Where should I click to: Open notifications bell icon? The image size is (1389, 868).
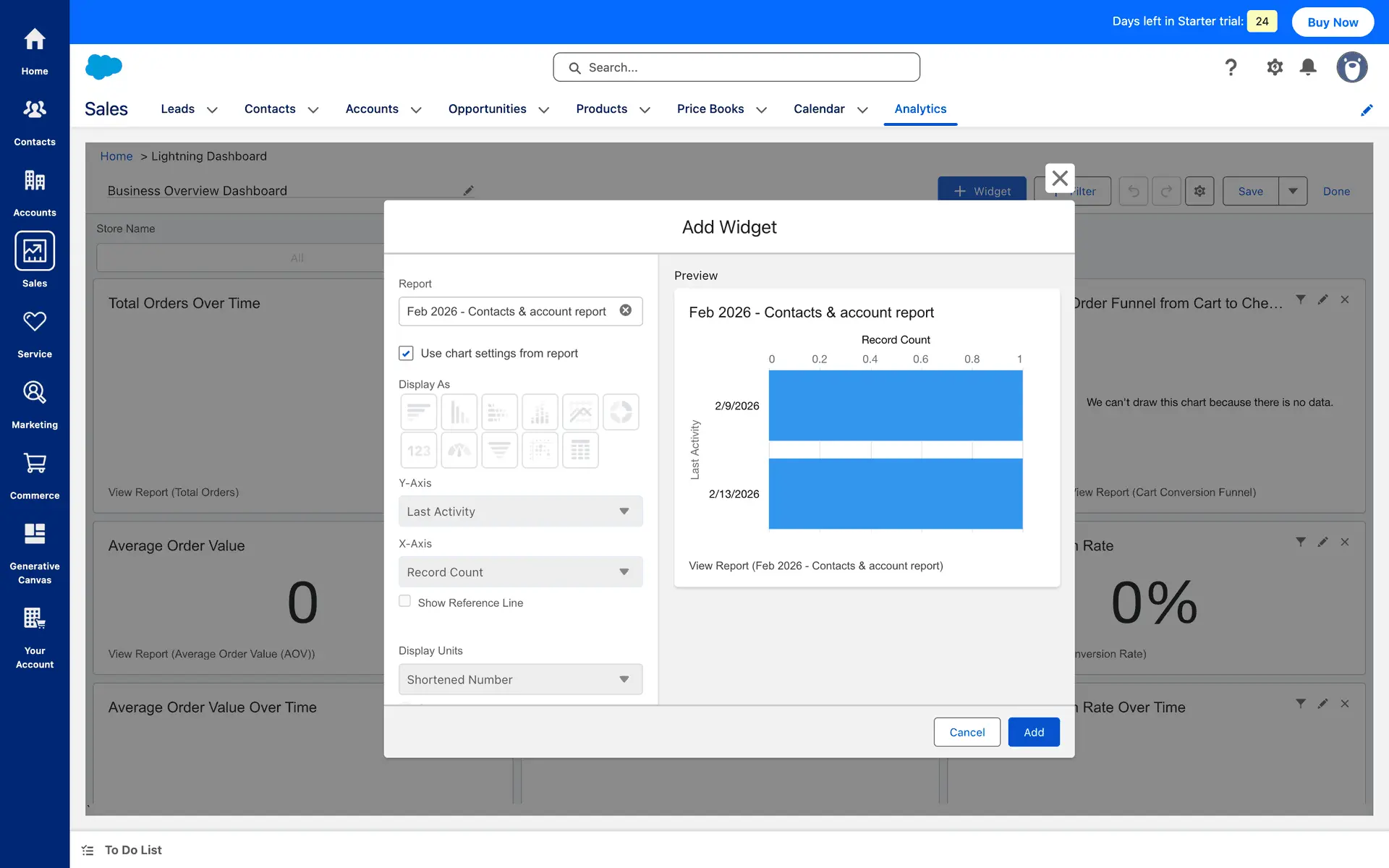coord(1308,67)
